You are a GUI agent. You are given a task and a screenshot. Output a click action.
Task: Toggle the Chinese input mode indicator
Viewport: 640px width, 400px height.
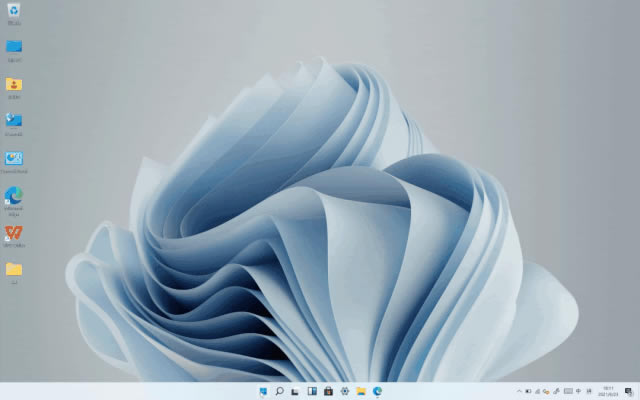(578, 391)
